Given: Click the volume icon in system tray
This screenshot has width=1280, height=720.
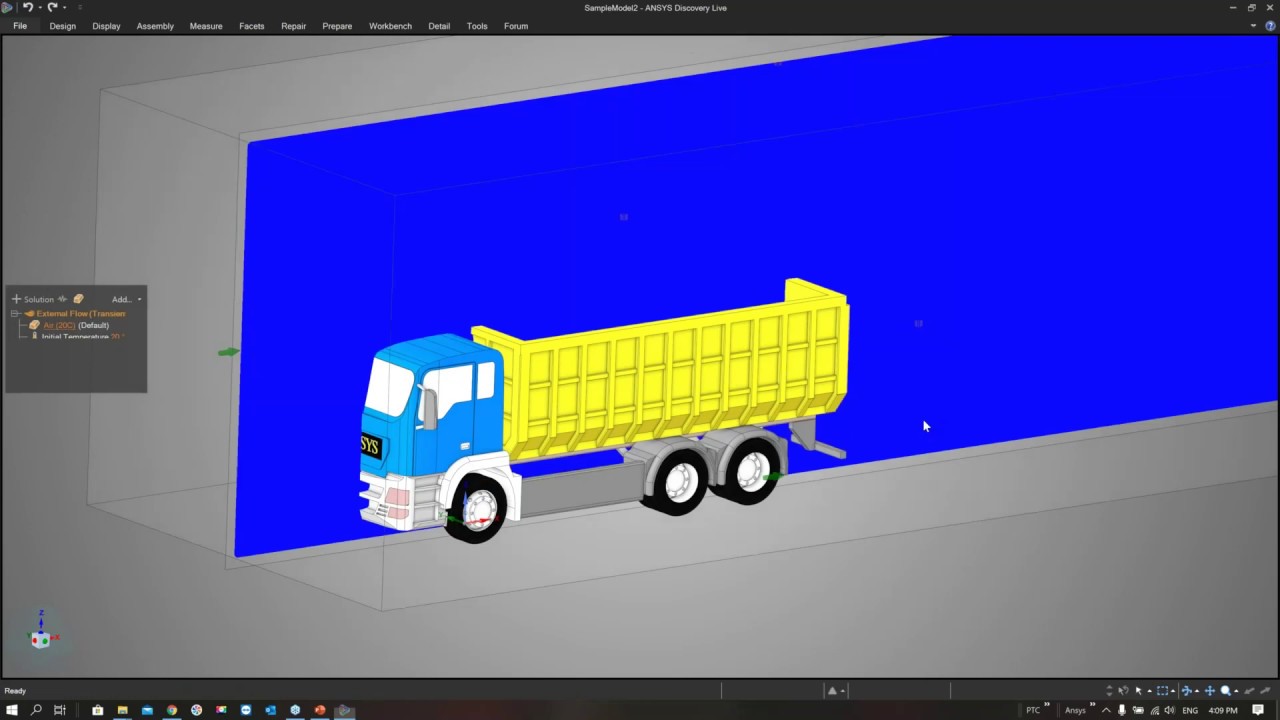Looking at the screenshot, I should tap(1169, 710).
